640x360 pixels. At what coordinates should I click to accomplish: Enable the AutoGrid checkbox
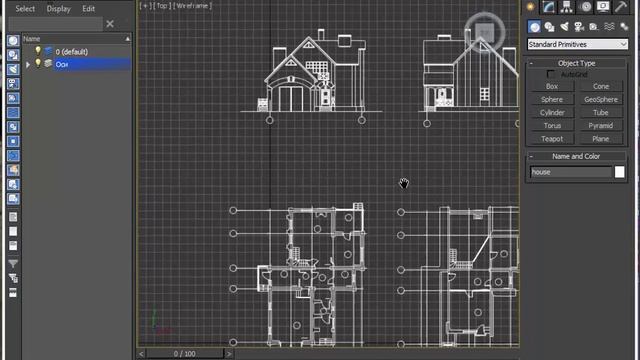pos(551,74)
